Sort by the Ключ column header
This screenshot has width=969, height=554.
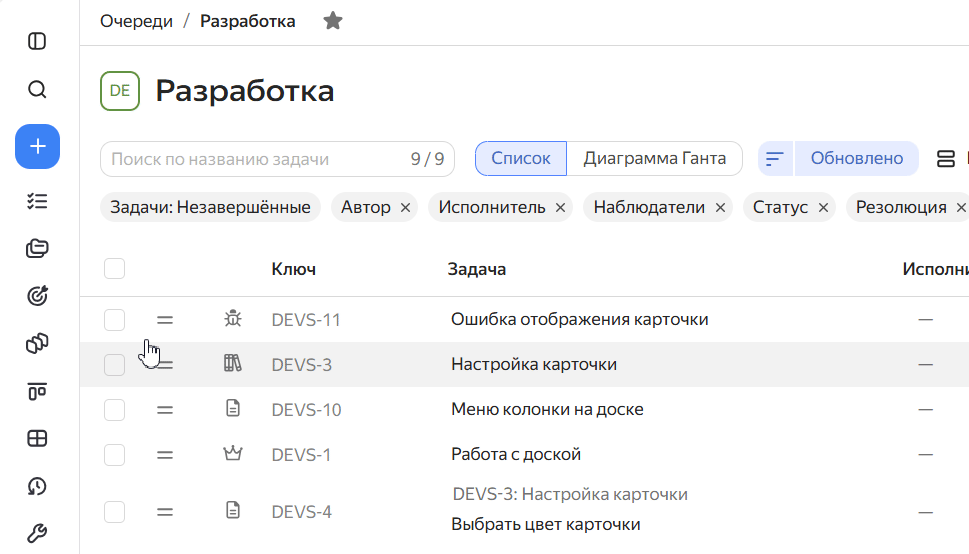(294, 269)
